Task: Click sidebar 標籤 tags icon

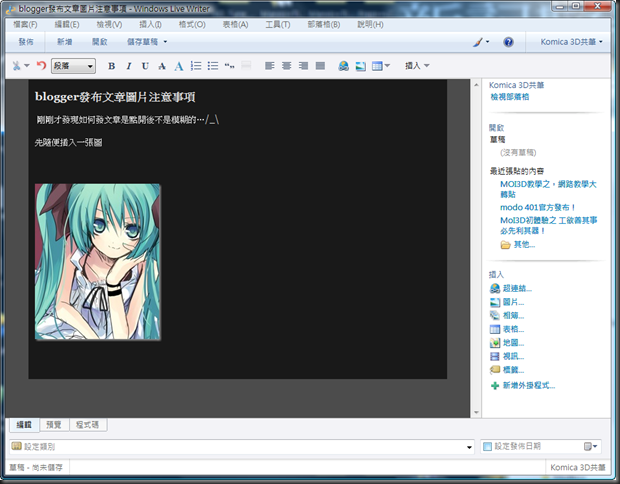Action: (x=495, y=370)
